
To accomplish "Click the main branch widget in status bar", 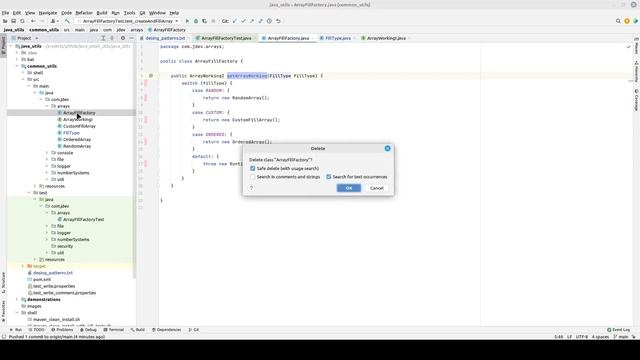I will point(621,337).
